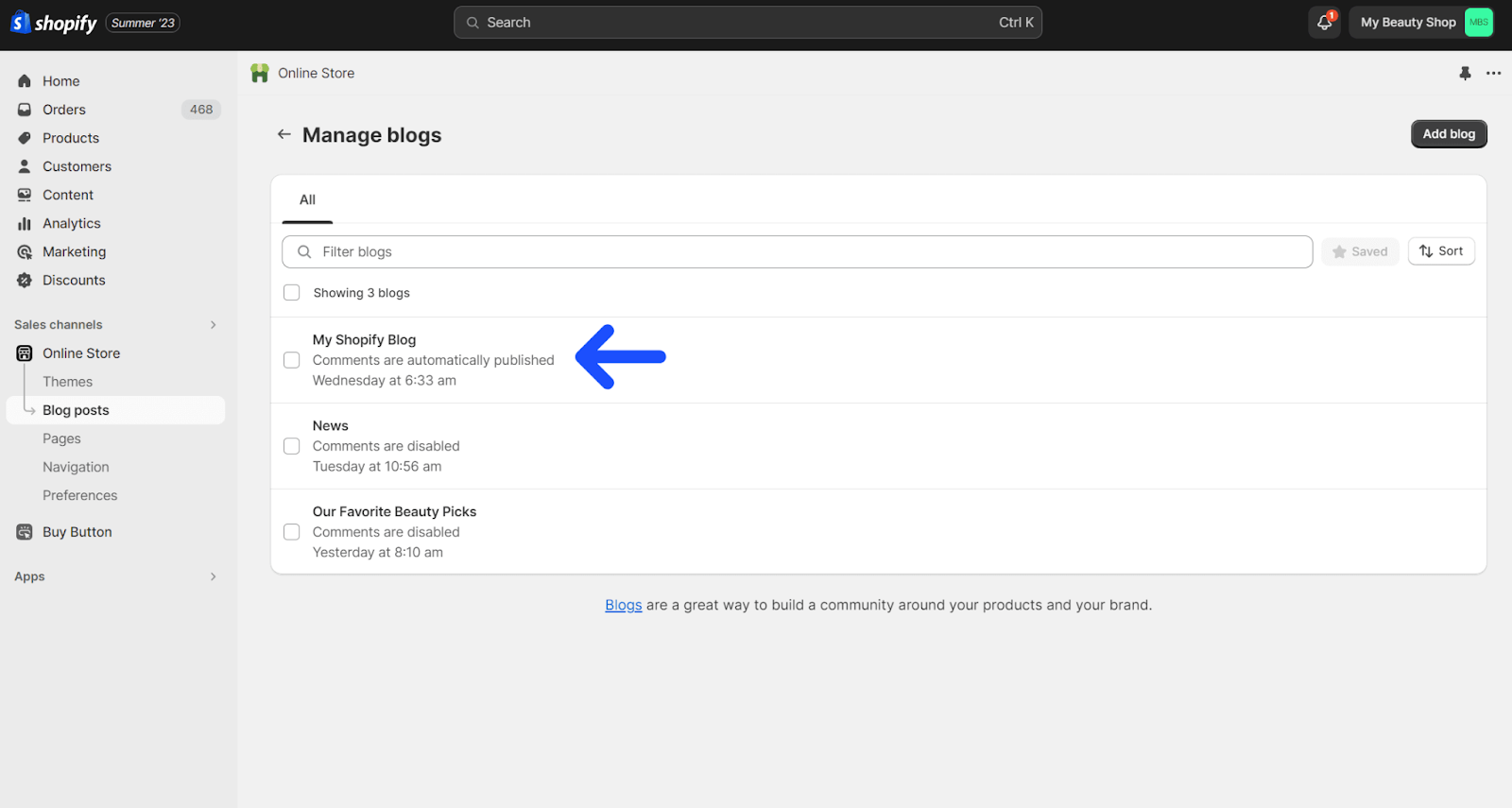Open the notifications bell

[1324, 23]
